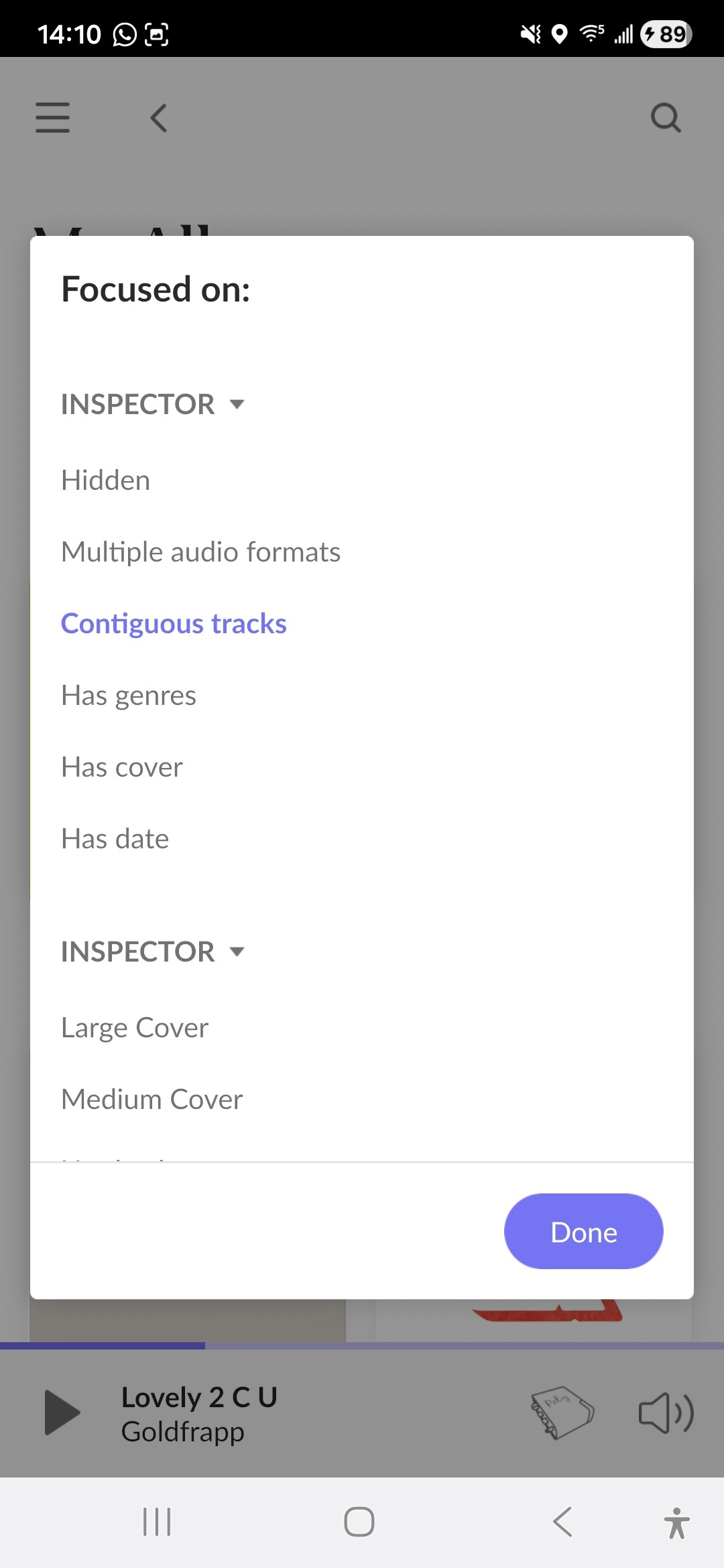Image resolution: width=724 pixels, height=1568 pixels.
Task: Toggle the Contiguous tracks filter
Action: [x=174, y=624]
